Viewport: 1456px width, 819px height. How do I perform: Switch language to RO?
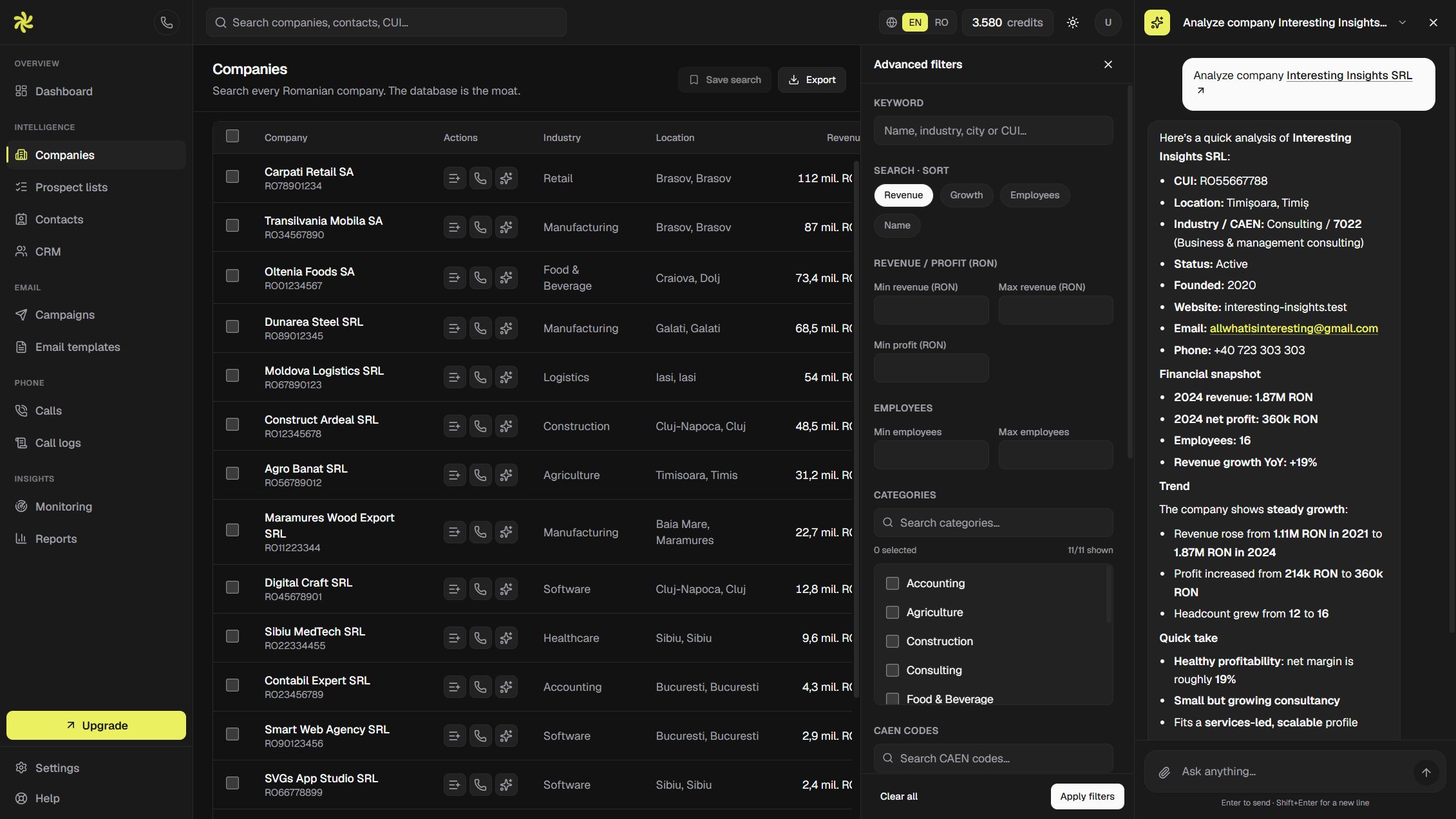tap(941, 23)
